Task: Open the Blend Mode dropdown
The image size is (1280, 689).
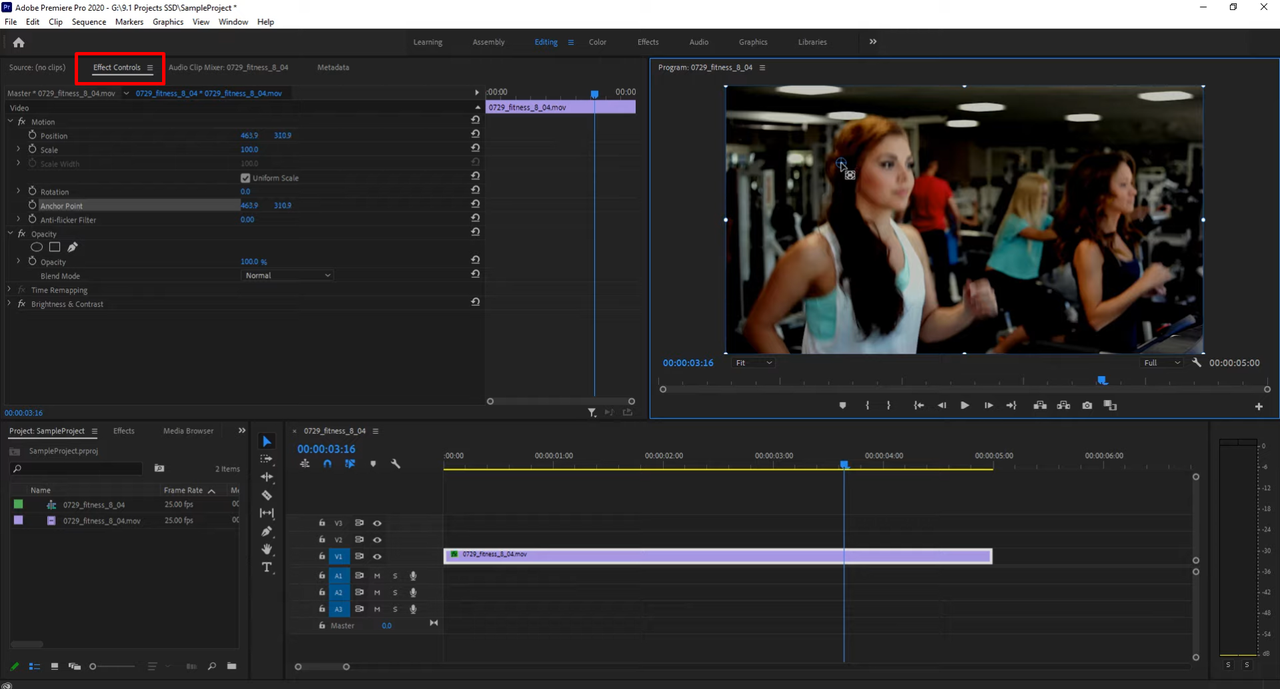Action: pos(288,275)
